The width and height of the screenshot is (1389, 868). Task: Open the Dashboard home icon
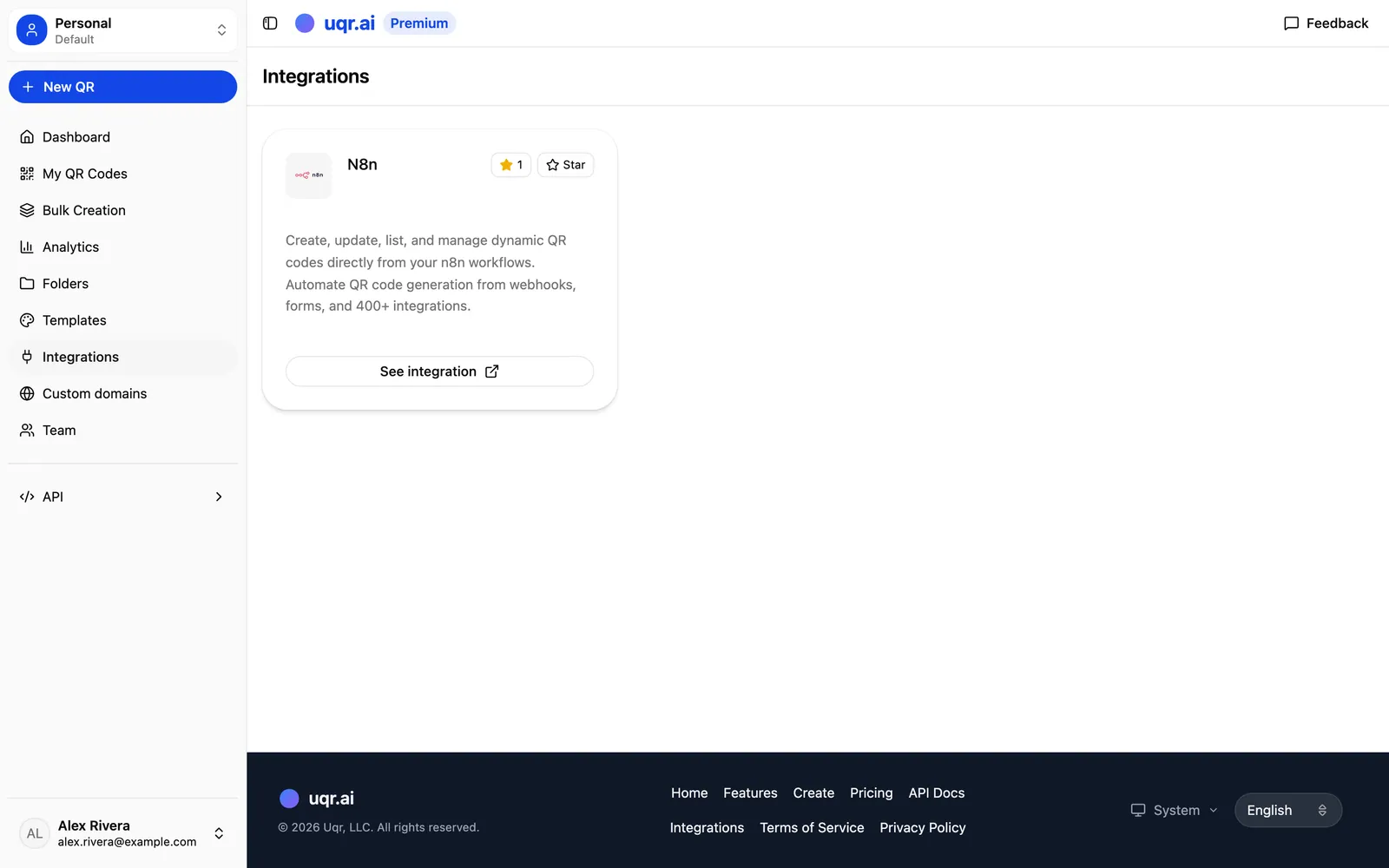[27, 137]
